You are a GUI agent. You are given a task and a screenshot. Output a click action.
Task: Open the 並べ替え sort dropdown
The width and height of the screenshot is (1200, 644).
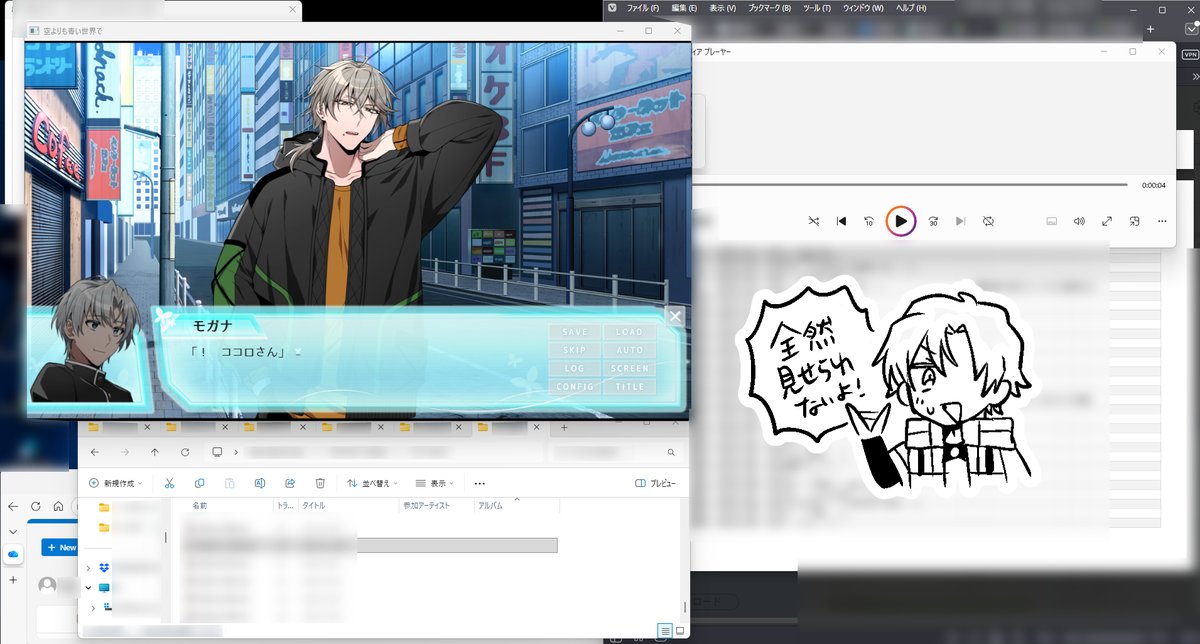(x=373, y=483)
